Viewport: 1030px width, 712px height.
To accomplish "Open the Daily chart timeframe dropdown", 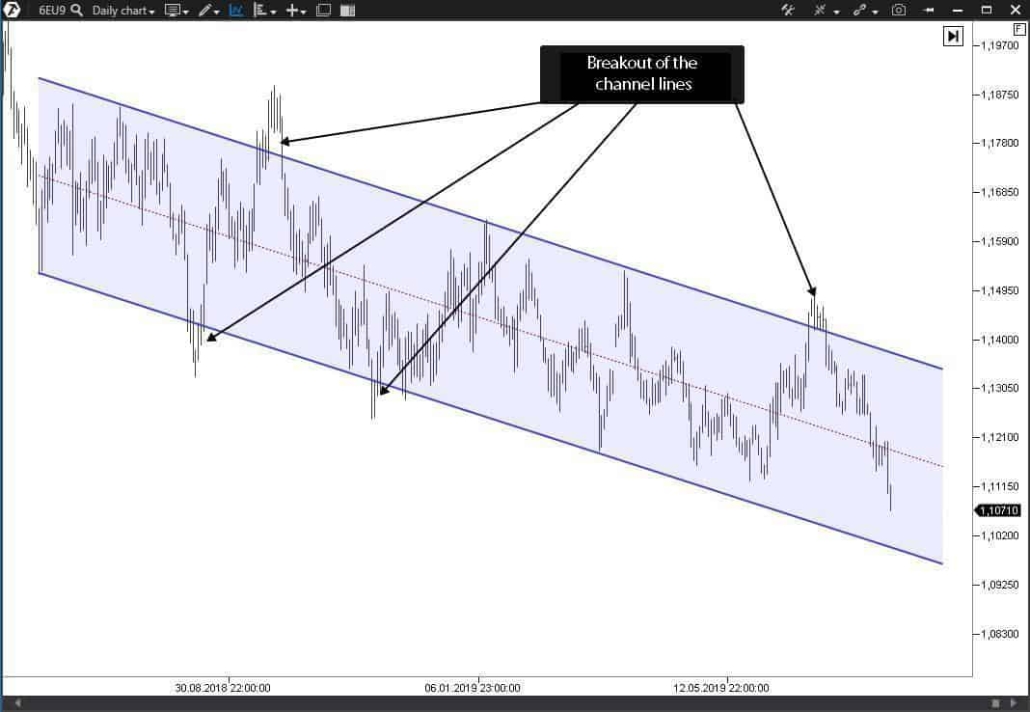I will pos(123,10).
